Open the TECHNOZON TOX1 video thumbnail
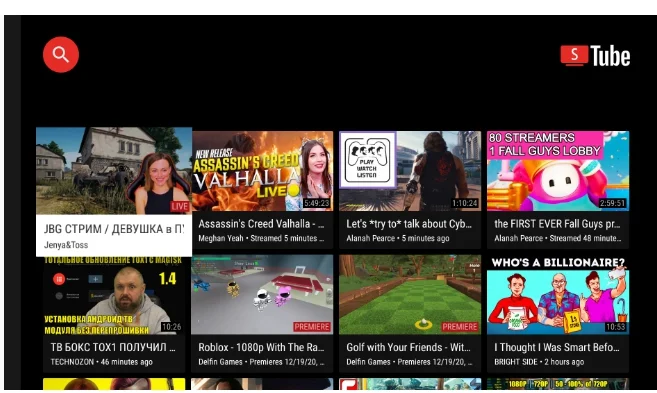This screenshot has width=657, height=393. pos(114,296)
